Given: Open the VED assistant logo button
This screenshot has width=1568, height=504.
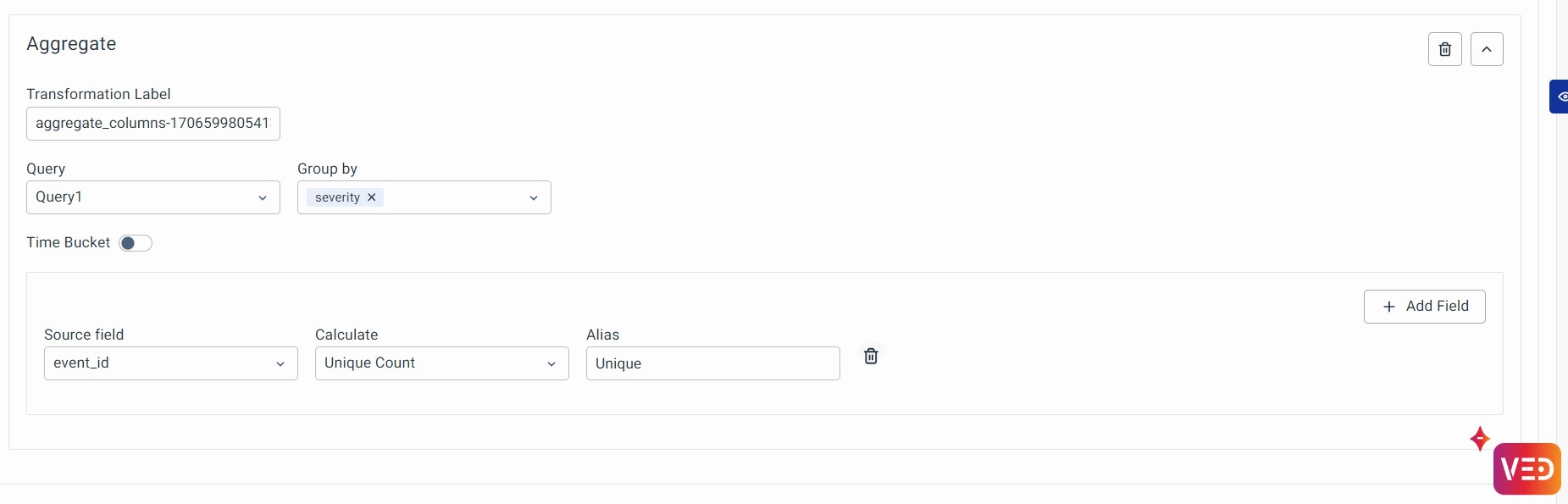Looking at the screenshot, I should pos(1526,468).
